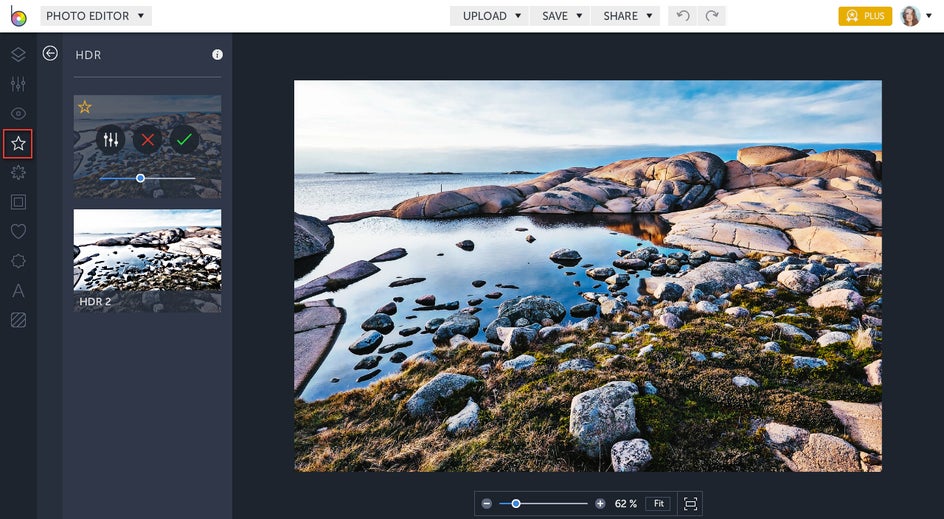Expand the Photo Editor dropdown
944x519 pixels.
point(96,16)
